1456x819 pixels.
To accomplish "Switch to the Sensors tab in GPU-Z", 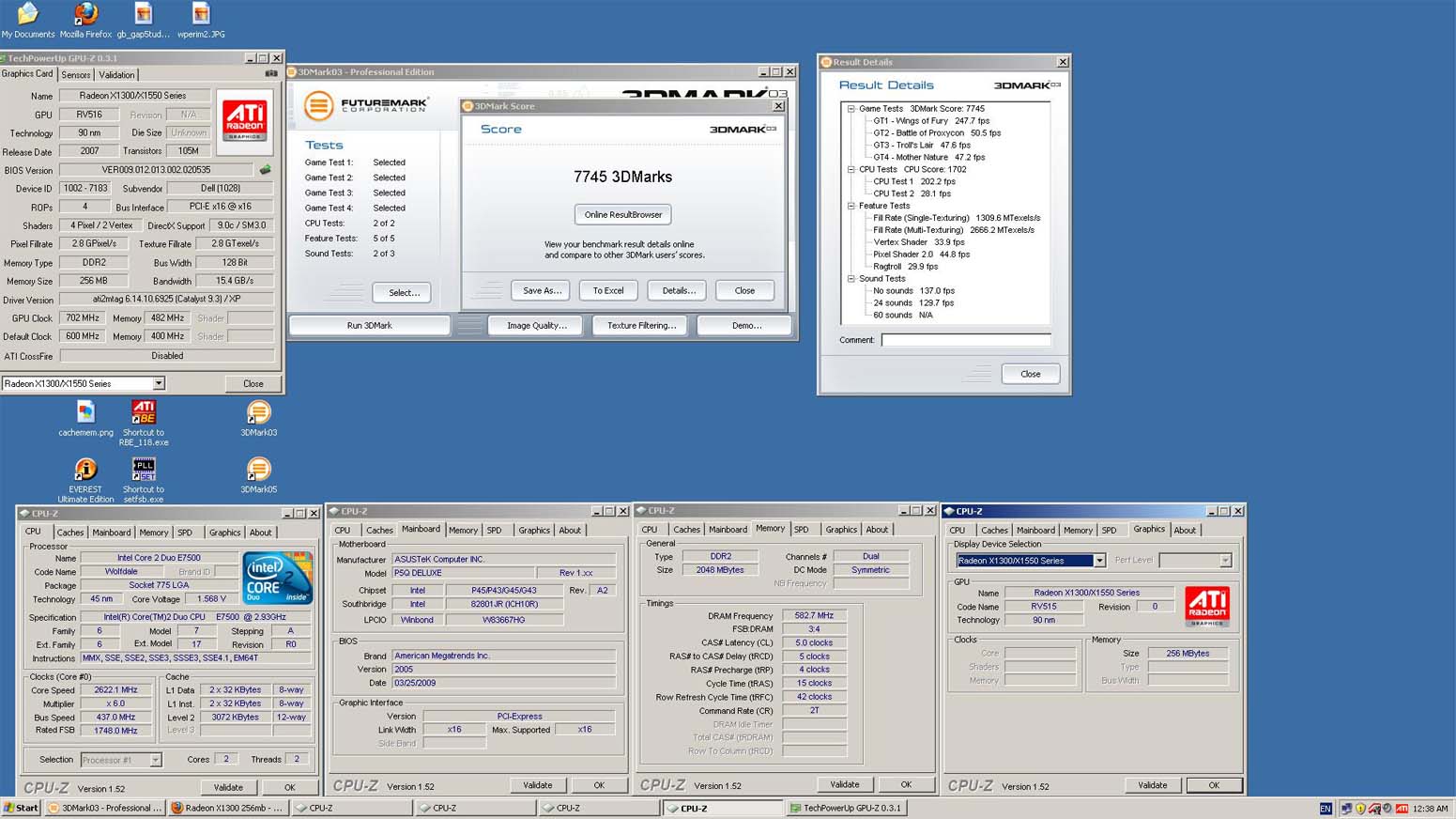I will [76, 75].
